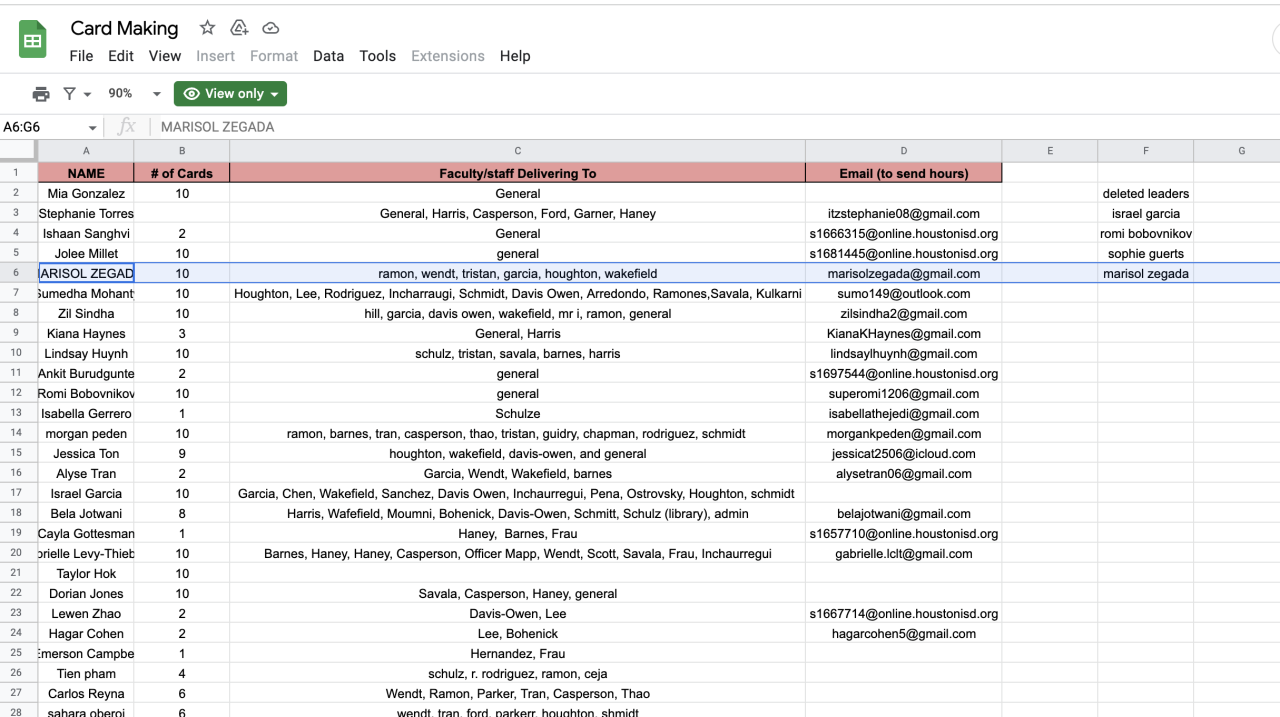Image resolution: width=1280 pixels, height=717 pixels.
Task: Click the Card Making document title
Action: point(124,28)
